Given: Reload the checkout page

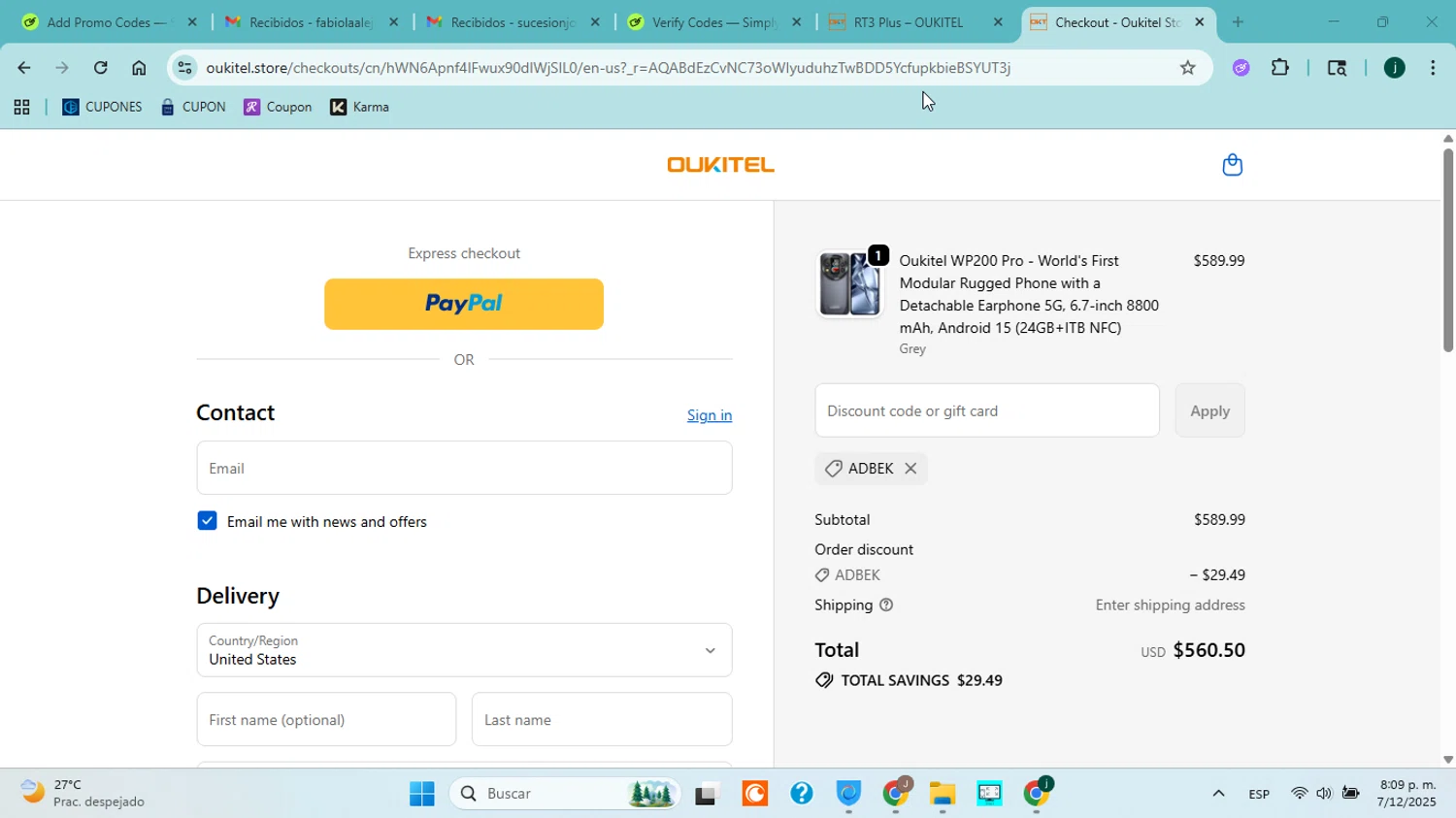Looking at the screenshot, I should click(100, 68).
